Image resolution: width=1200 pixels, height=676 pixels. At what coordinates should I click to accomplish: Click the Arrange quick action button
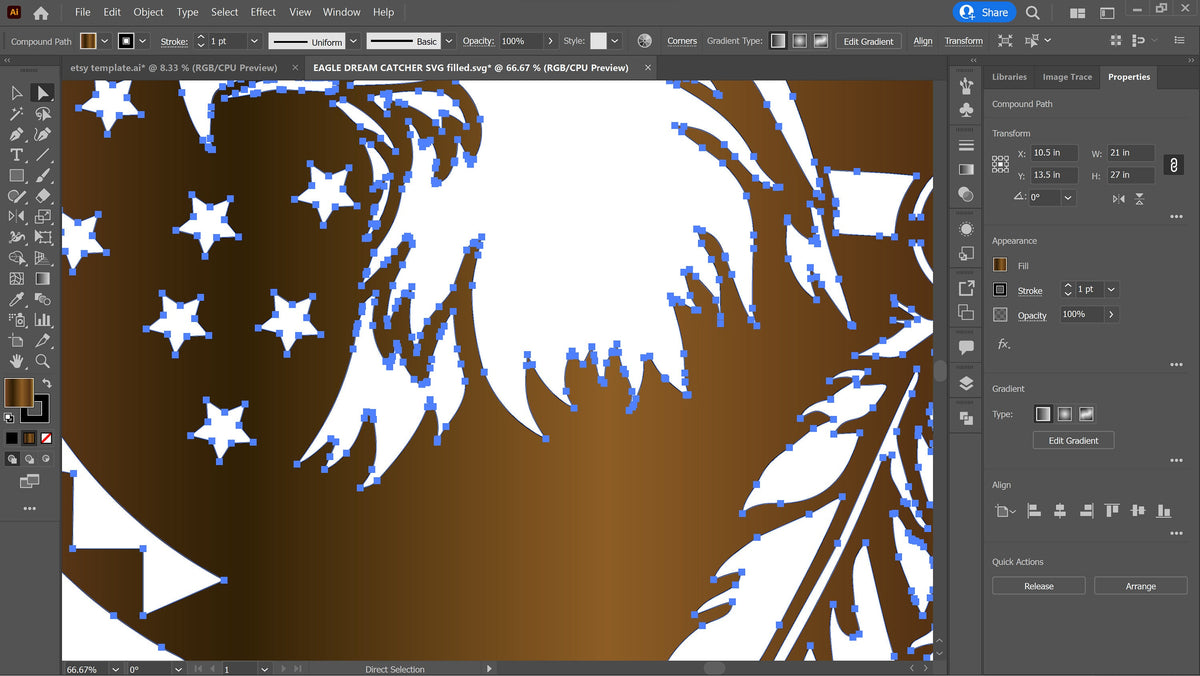click(x=1140, y=586)
